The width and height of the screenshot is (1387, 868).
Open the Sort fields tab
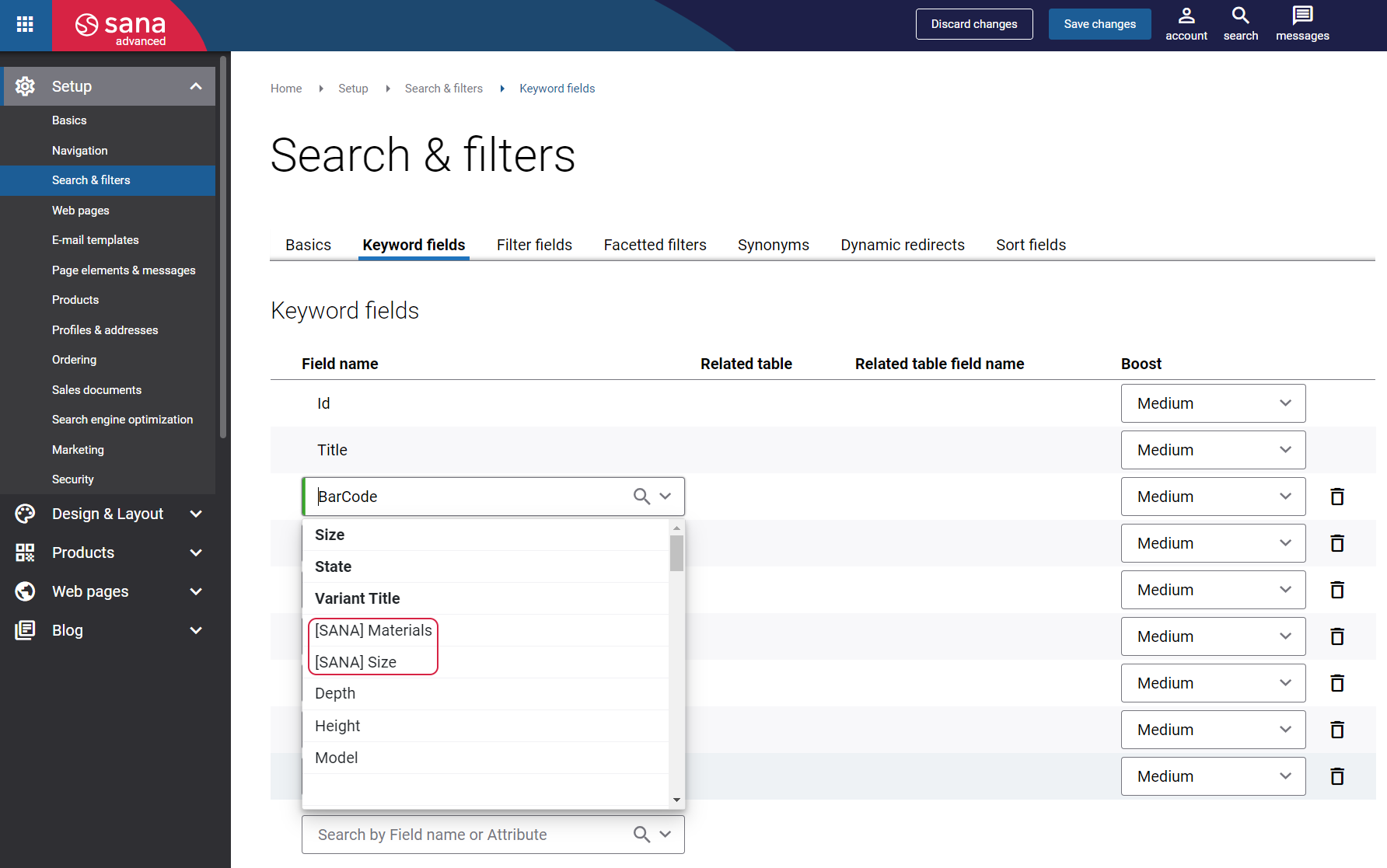coord(1031,245)
